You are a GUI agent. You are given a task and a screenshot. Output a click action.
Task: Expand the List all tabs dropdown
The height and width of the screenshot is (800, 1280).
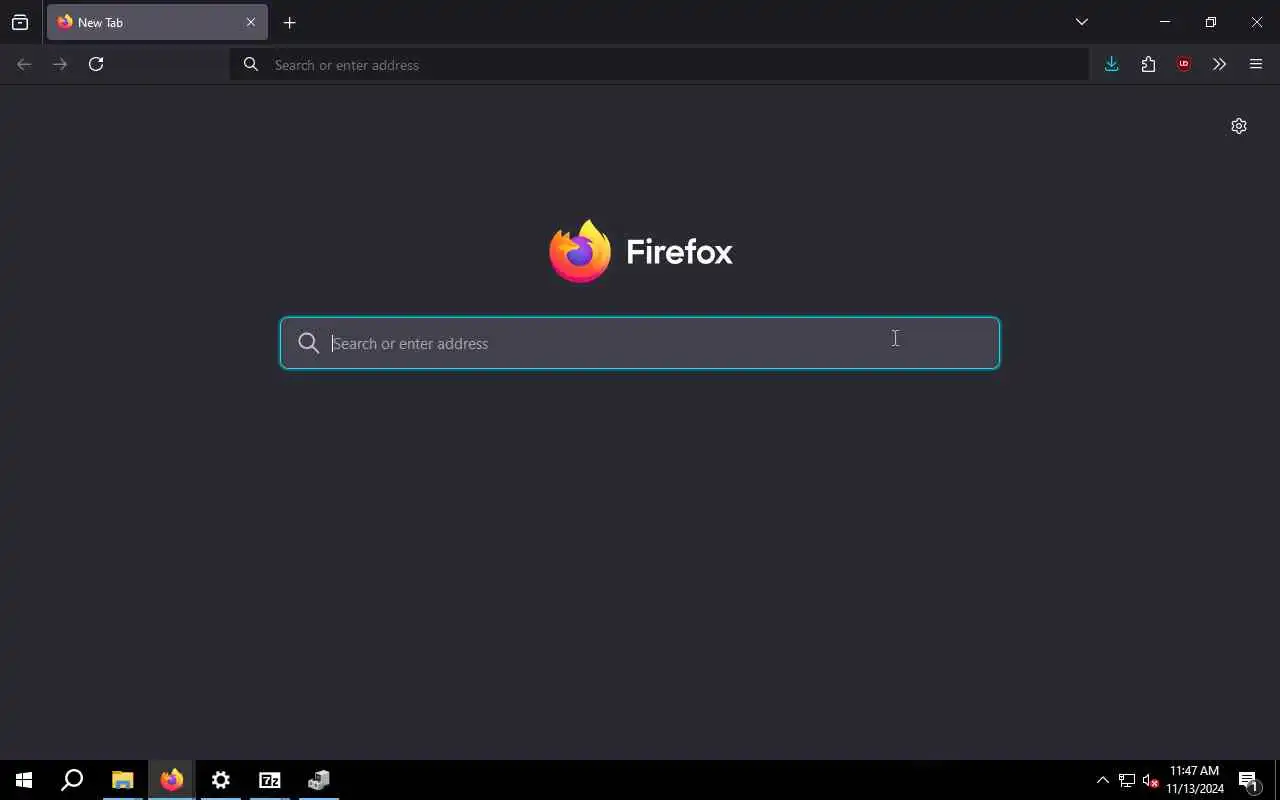1081,22
